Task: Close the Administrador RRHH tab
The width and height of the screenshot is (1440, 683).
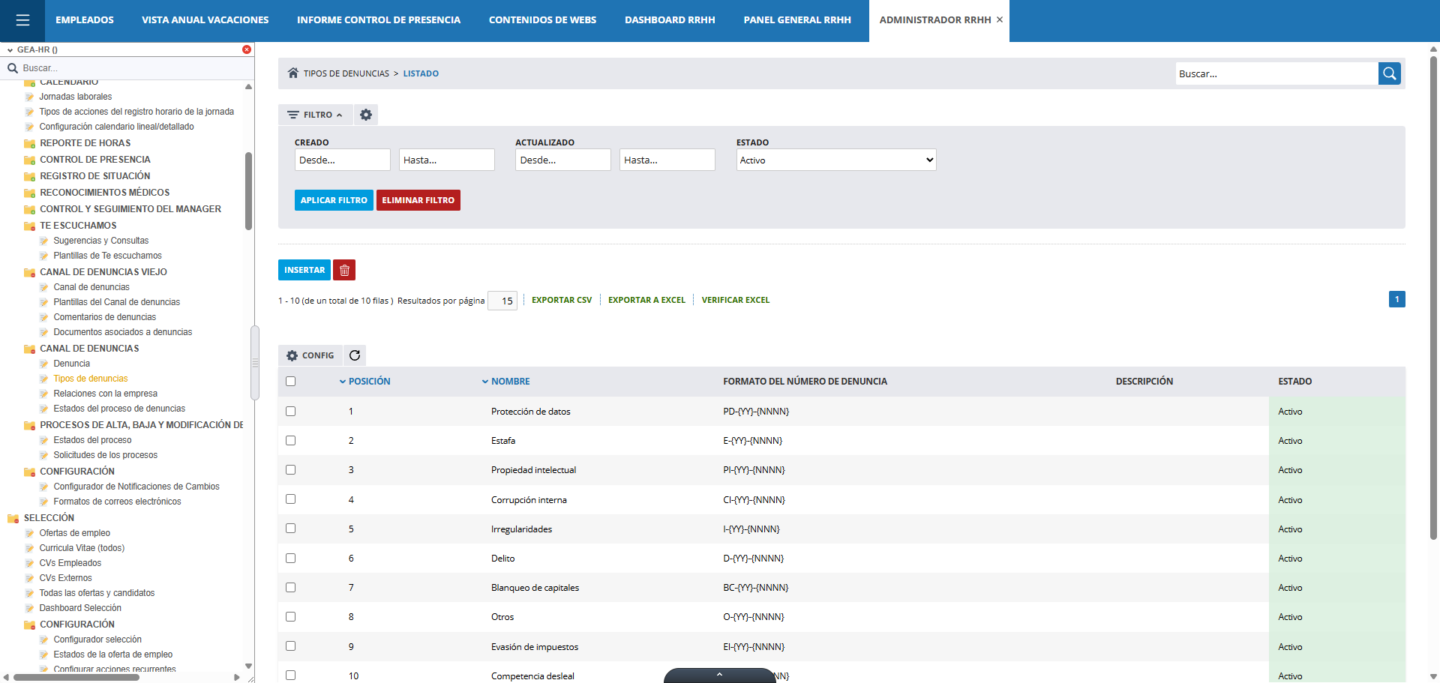Action: point(999,20)
